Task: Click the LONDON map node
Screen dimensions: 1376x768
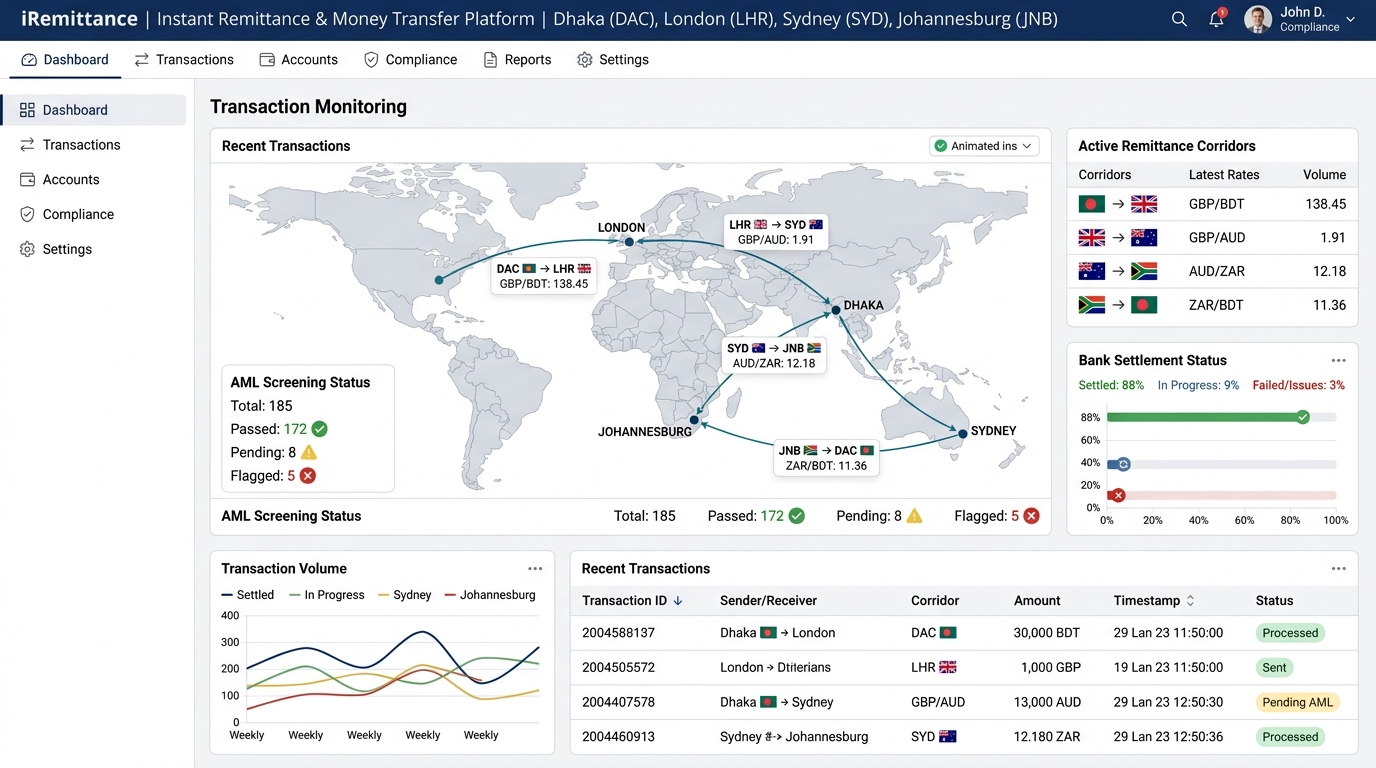Action: click(629, 242)
